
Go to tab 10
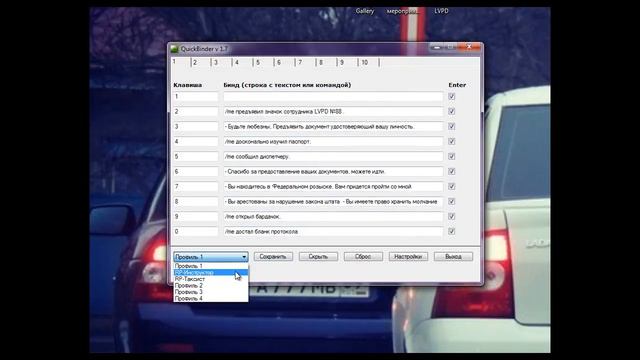[x=365, y=62]
